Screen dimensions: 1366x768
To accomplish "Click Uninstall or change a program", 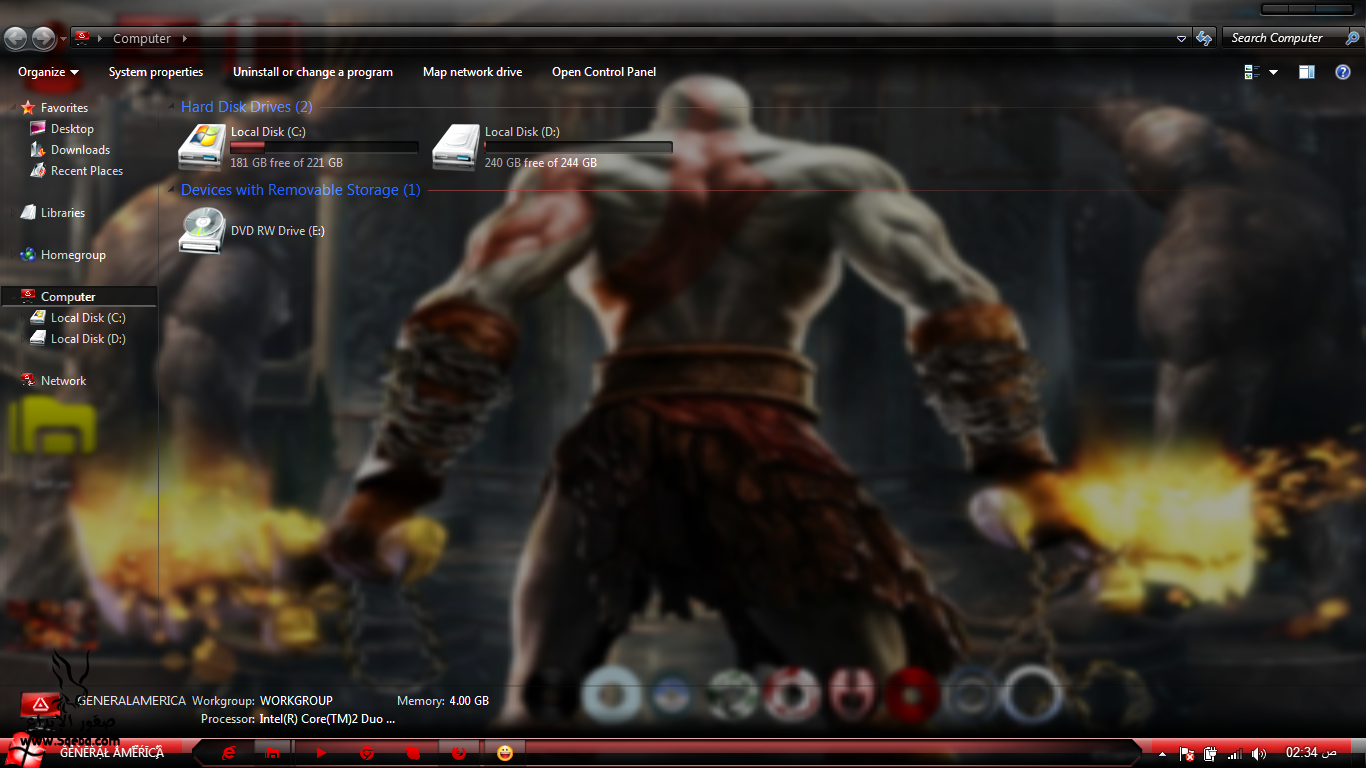I will coord(312,72).
